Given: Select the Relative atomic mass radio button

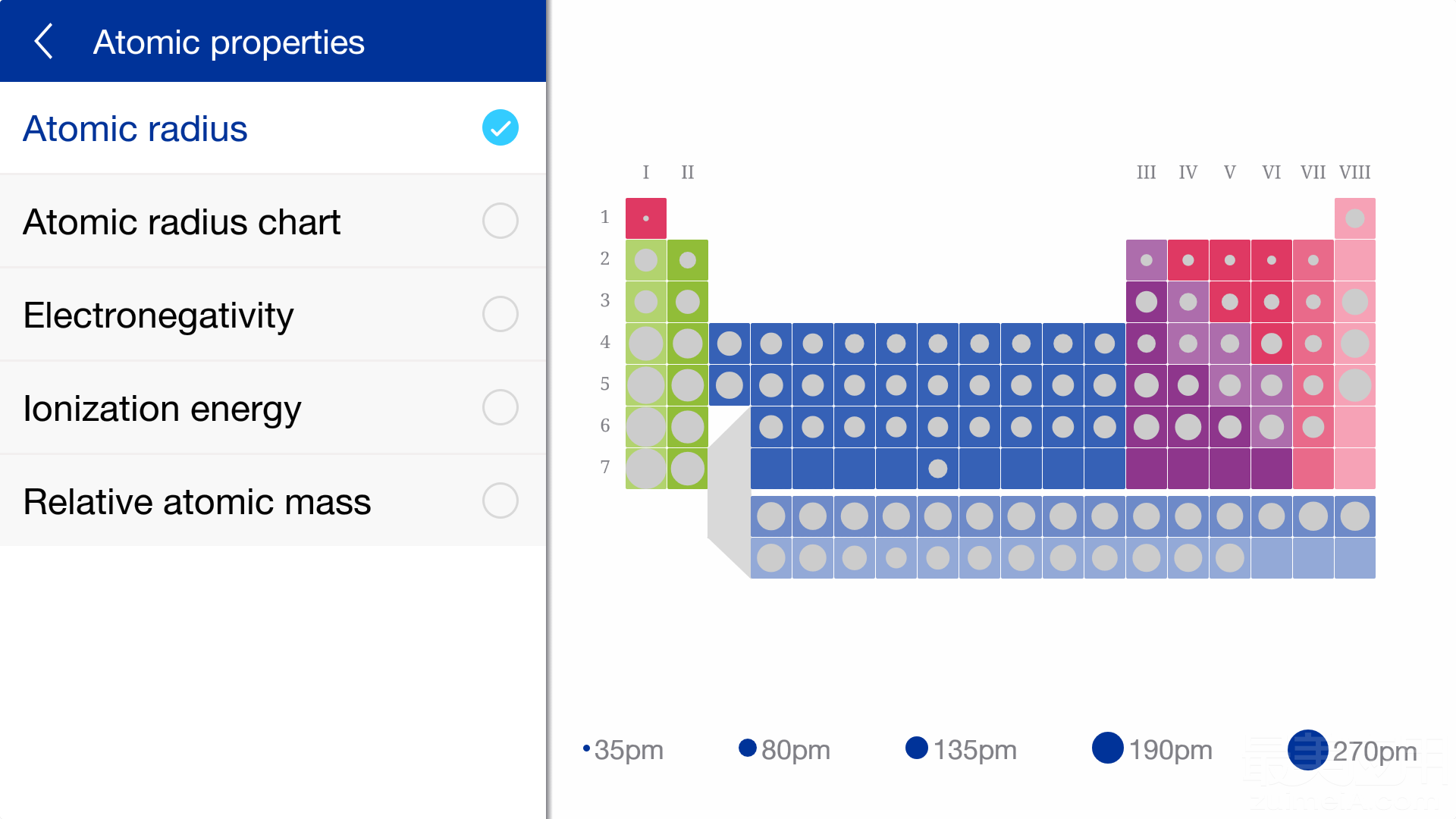Looking at the screenshot, I should (x=500, y=500).
